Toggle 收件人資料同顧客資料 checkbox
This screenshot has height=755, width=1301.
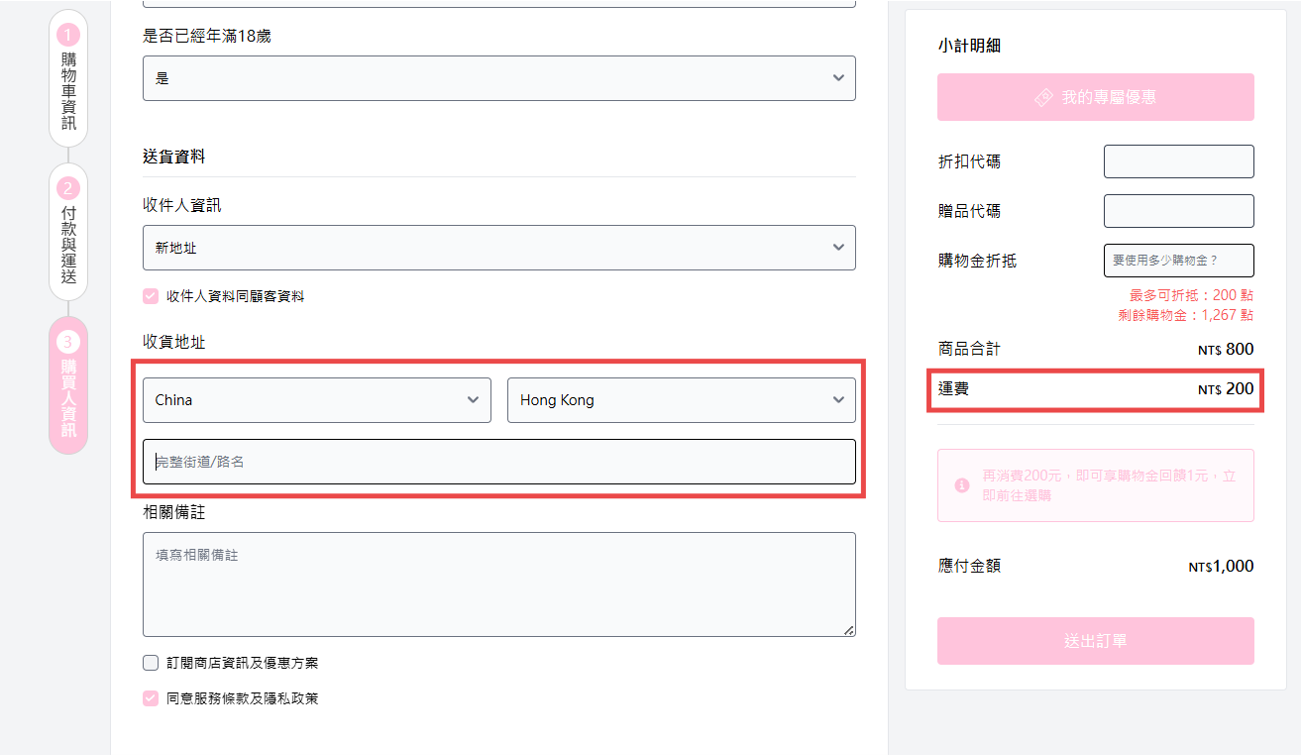point(151,296)
